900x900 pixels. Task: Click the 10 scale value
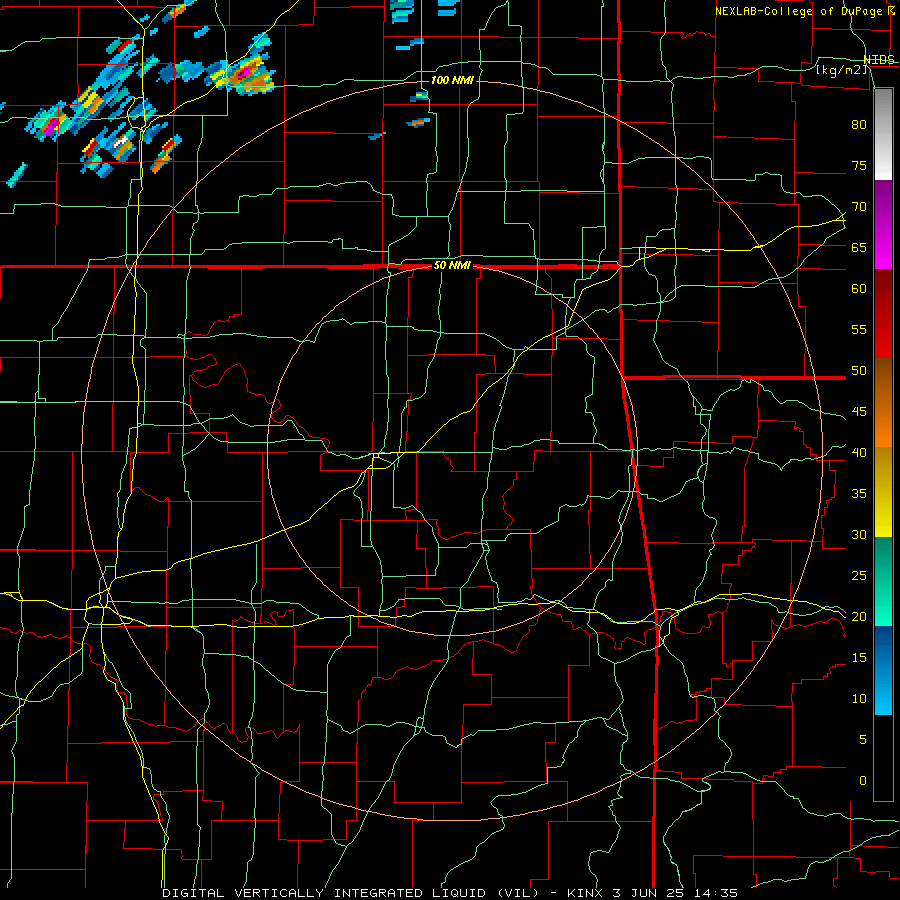(859, 699)
